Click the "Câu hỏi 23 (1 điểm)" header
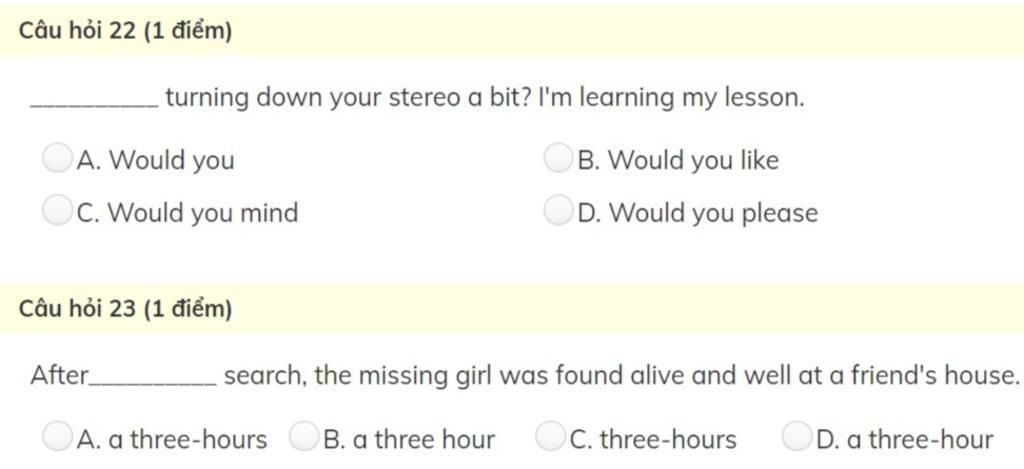Image resolution: width=1024 pixels, height=469 pixels. (126, 309)
